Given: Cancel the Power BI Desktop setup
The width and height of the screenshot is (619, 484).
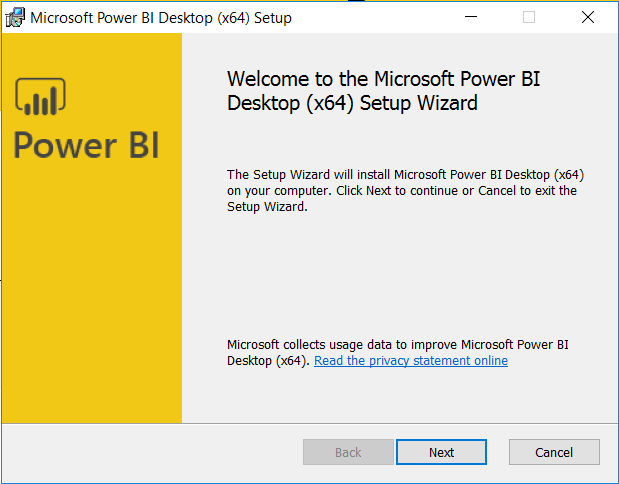Looking at the screenshot, I should pyautogui.click(x=554, y=452).
